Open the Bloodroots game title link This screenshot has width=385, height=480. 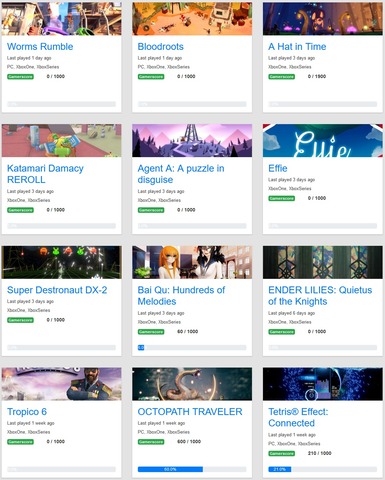160,47
